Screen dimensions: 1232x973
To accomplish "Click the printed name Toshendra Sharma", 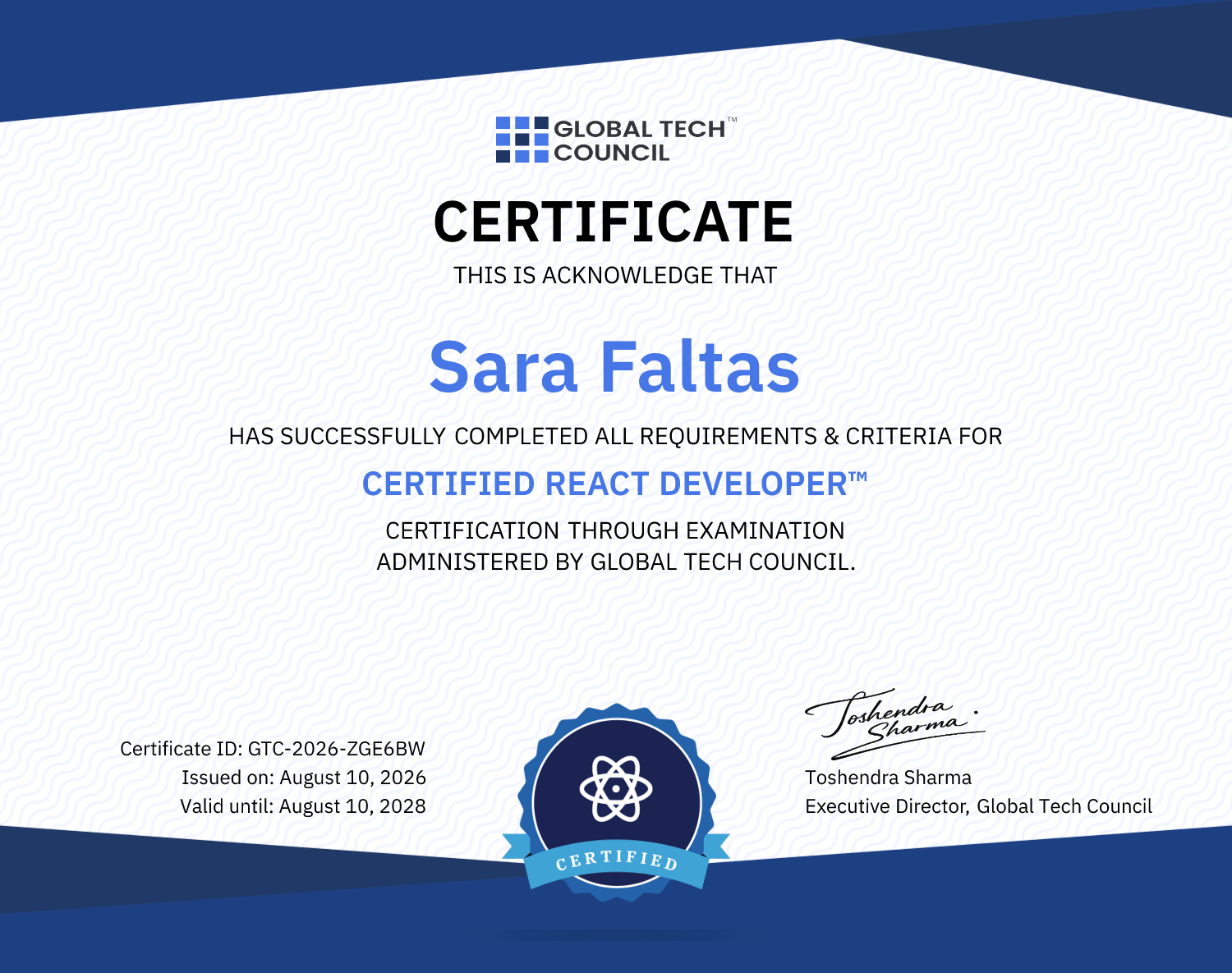I will tap(888, 778).
